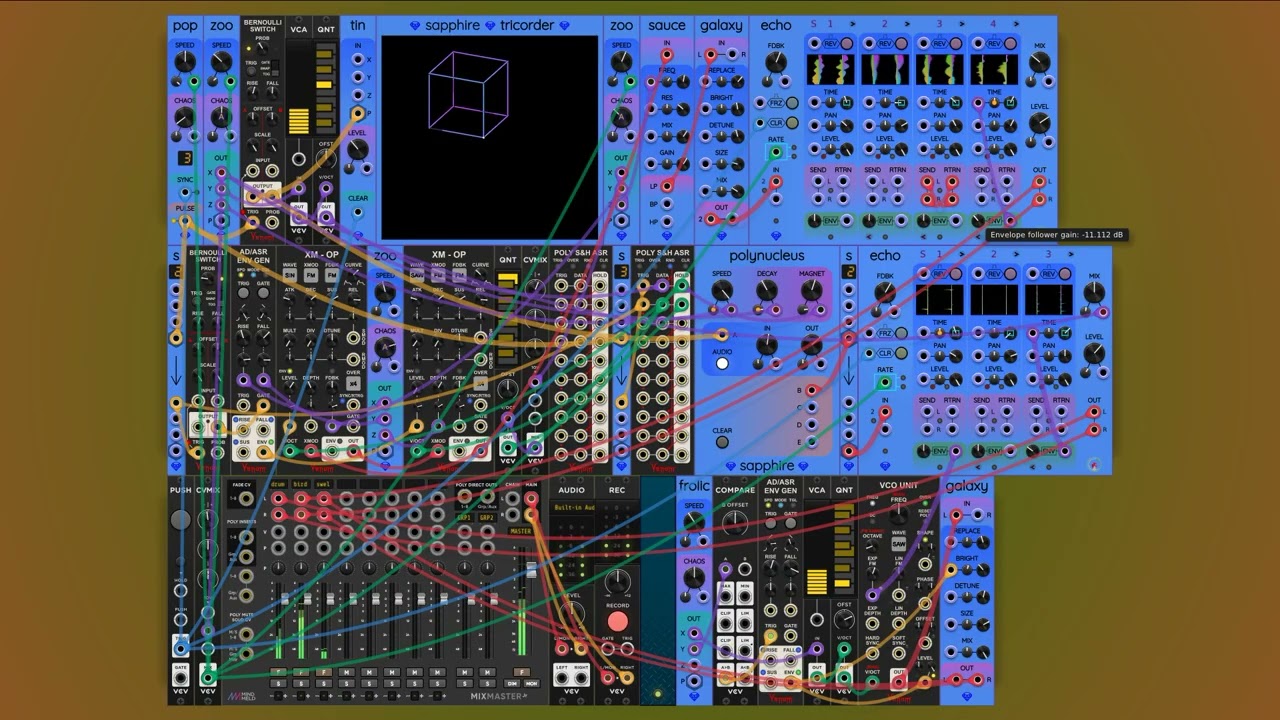Click the polynucleus DECAY knob
The image size is (1280, 720).
[767, 291]
